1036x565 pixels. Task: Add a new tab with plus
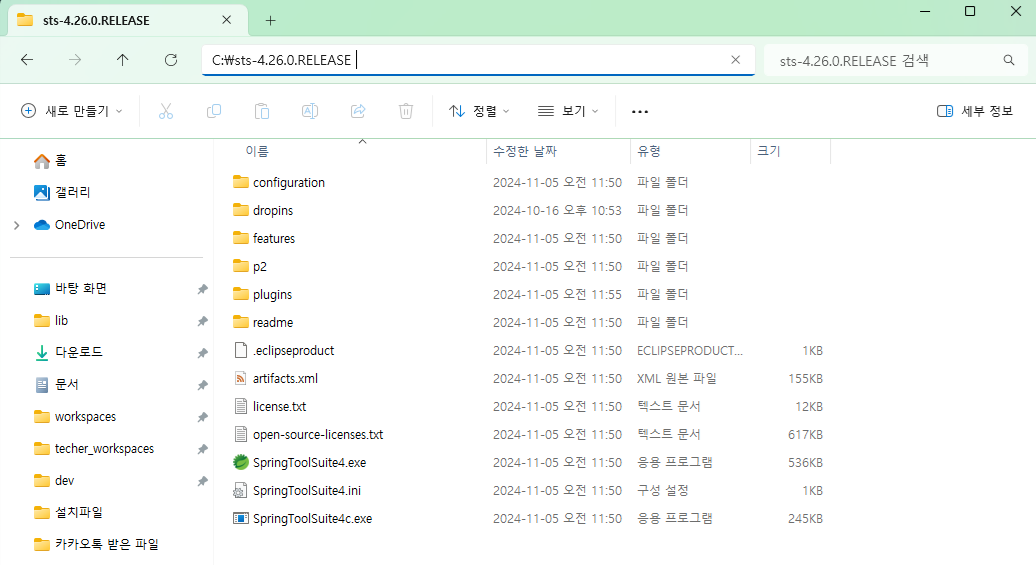[270, 20]
